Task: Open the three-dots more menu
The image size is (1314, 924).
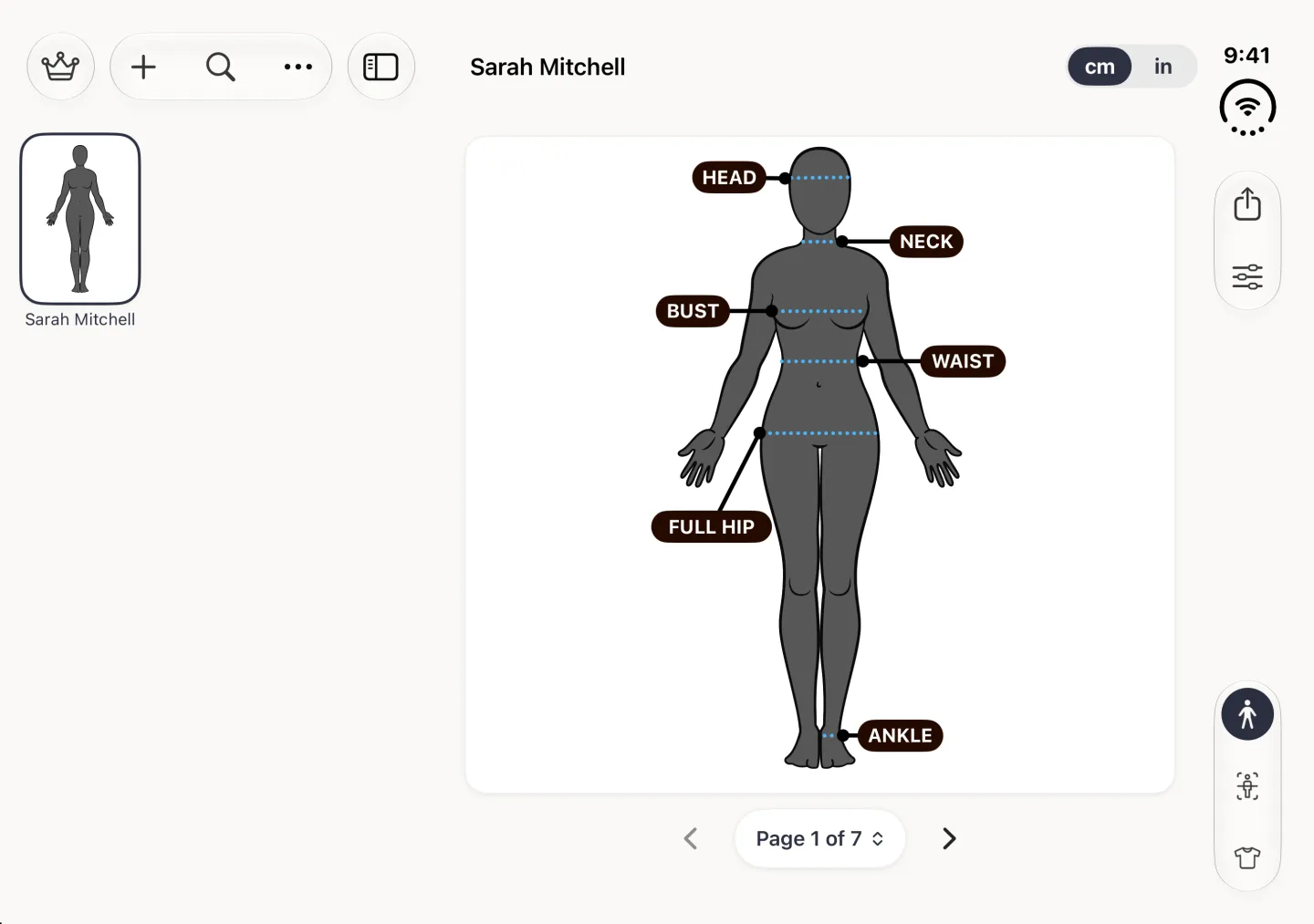Action: click(297, 67)
